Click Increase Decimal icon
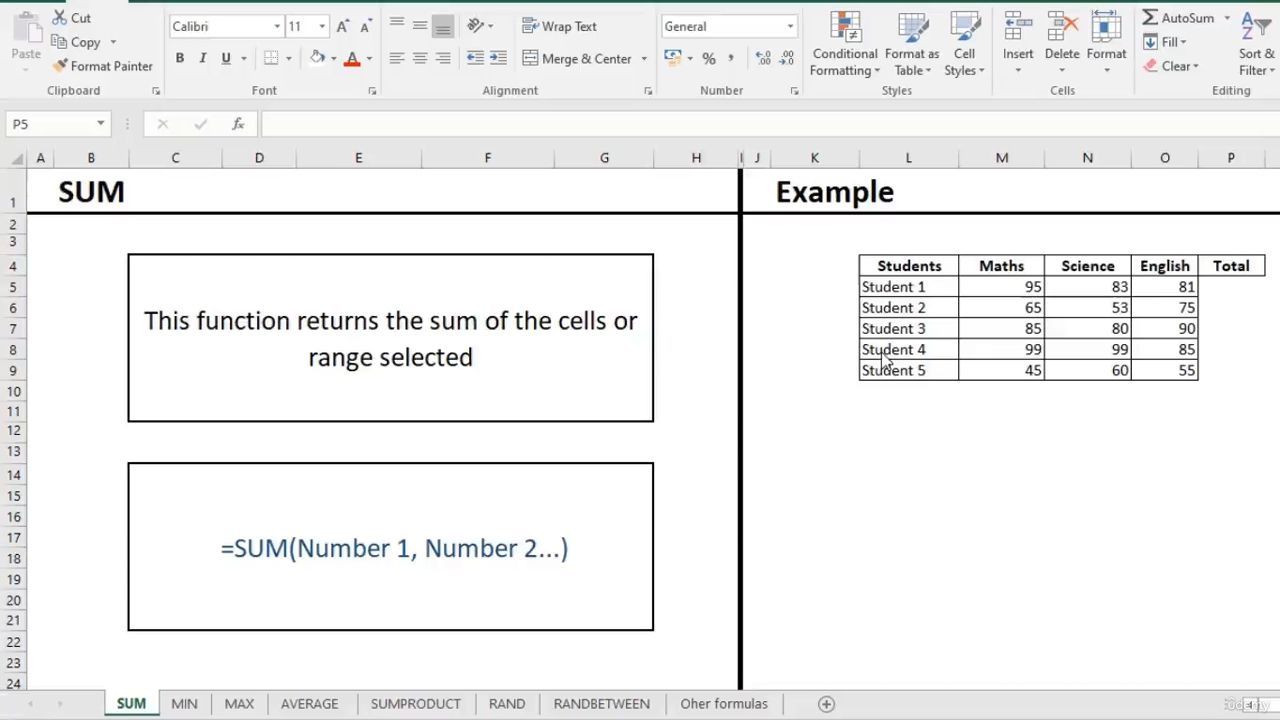 point(762,58)
